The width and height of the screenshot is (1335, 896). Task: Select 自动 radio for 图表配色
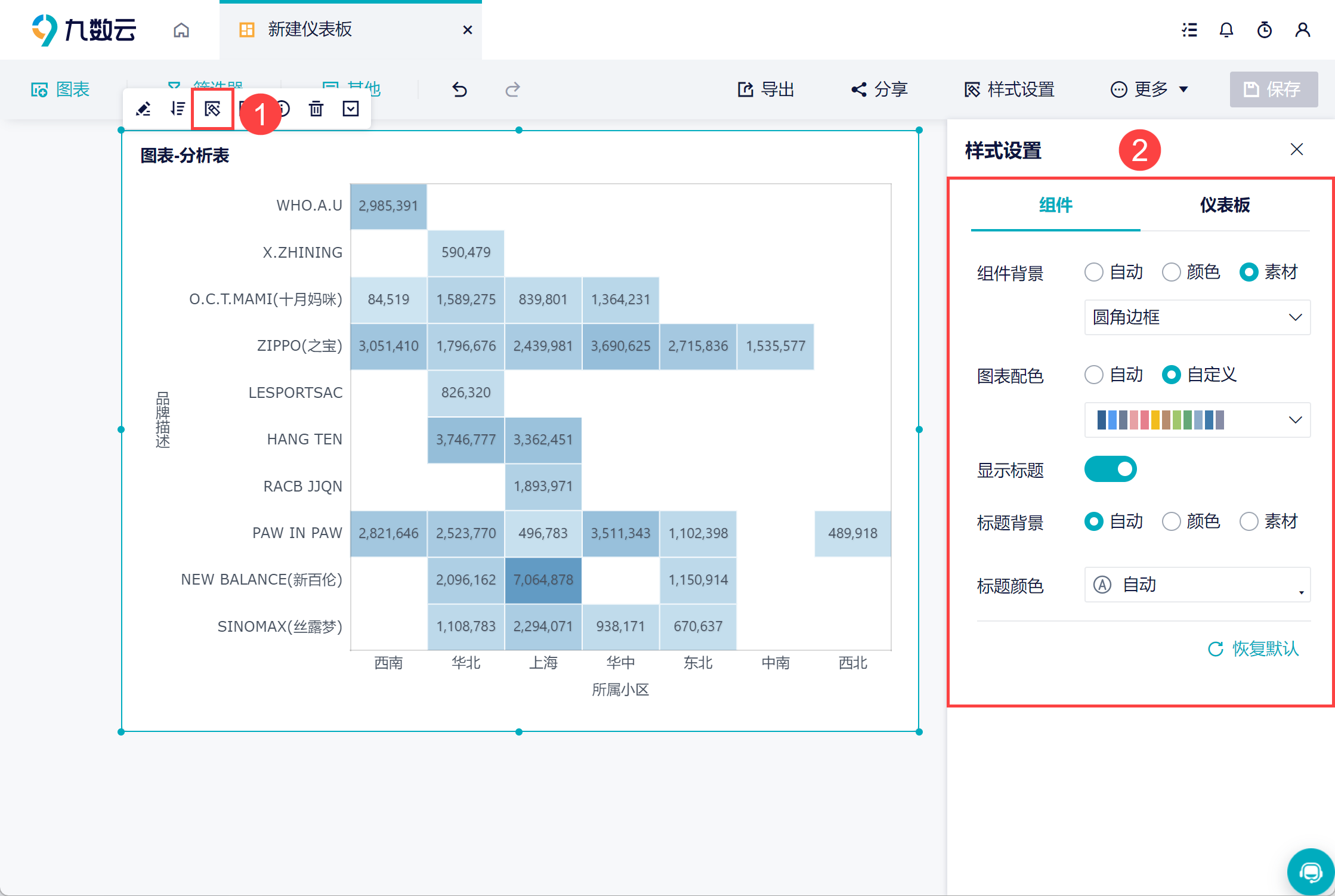1094,375
